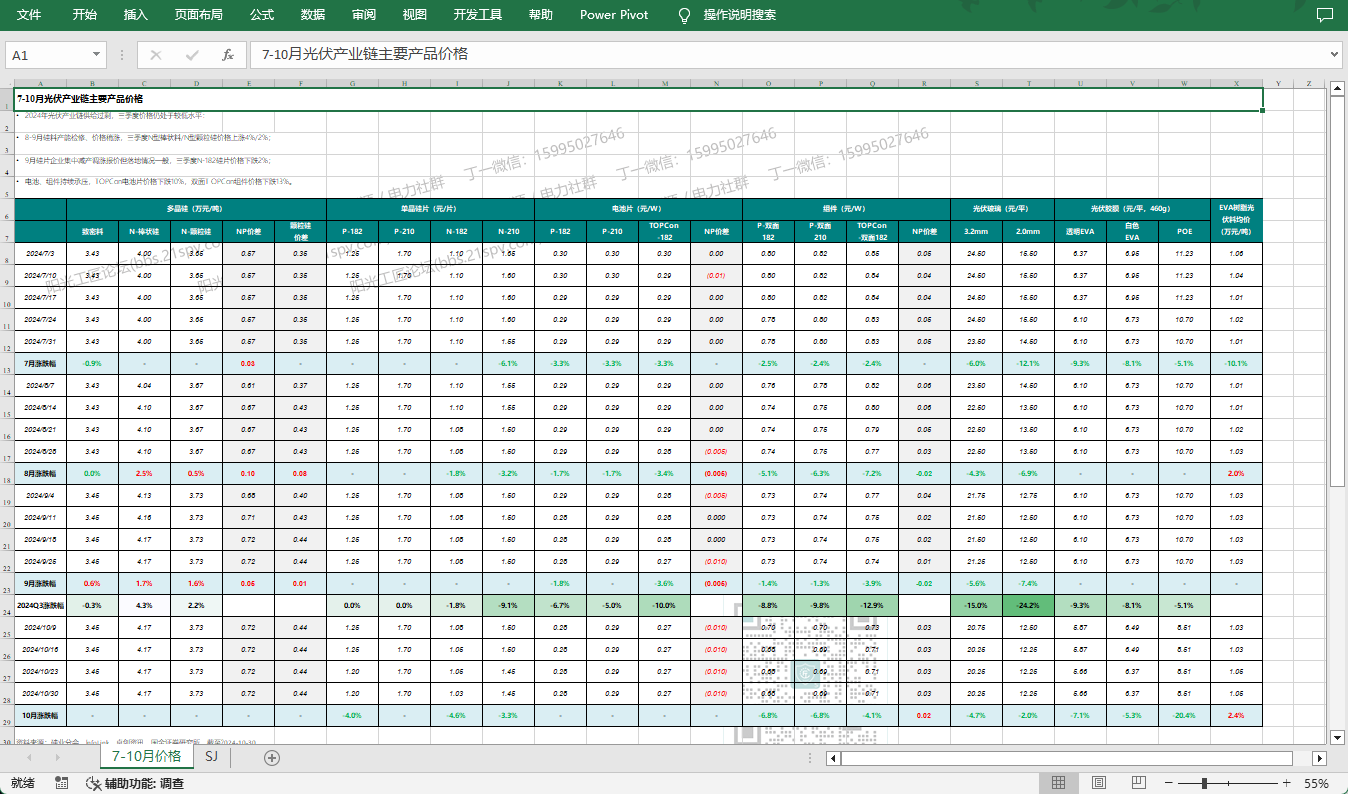This screenshot has width=1348, height=794.
Task: Click the 单晶硅片（元/片）header cell
Action: (x=430, y=209)
